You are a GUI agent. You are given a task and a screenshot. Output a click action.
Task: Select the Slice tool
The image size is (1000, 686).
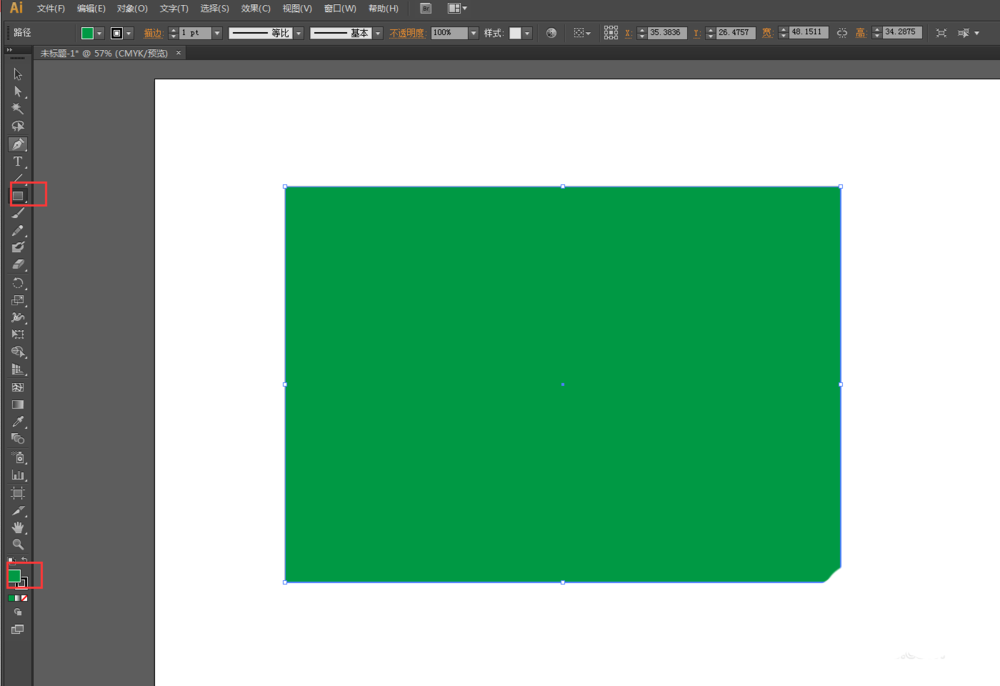coord(17,511)
